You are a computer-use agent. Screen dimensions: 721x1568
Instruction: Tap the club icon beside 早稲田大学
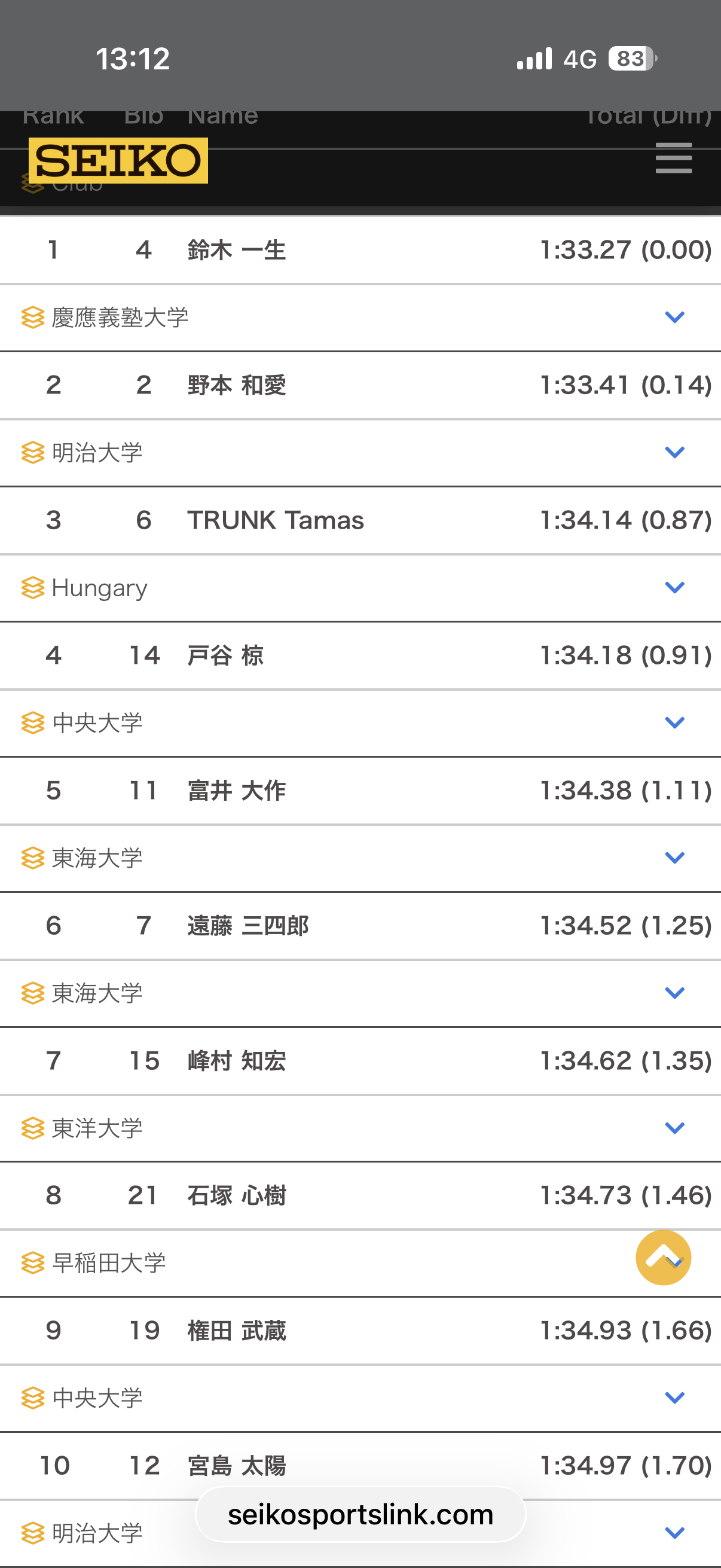click(x=33, y=1263)
